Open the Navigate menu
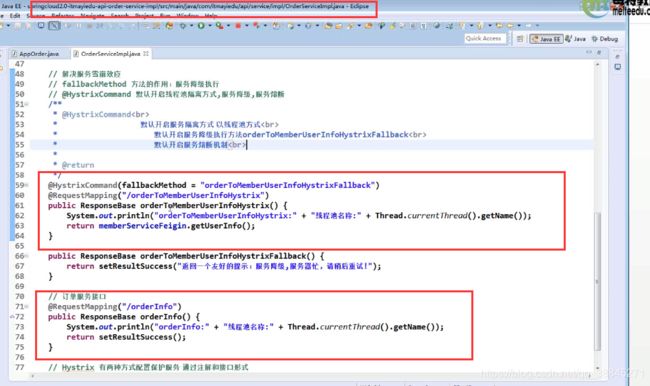650x386 pixels. [x=92, y=16]
